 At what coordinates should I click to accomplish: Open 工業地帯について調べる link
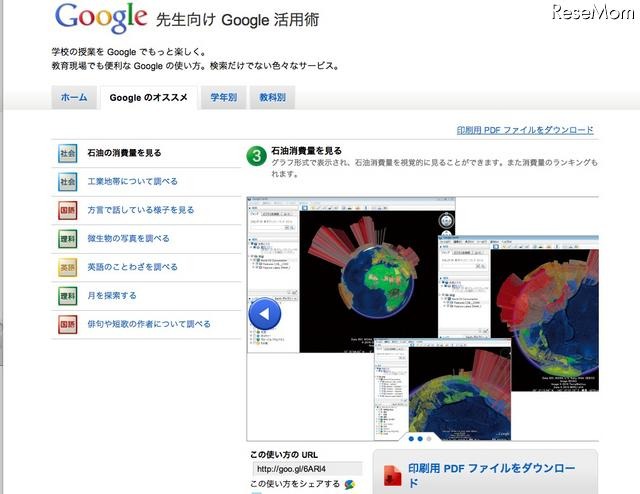tap(133, 181)
